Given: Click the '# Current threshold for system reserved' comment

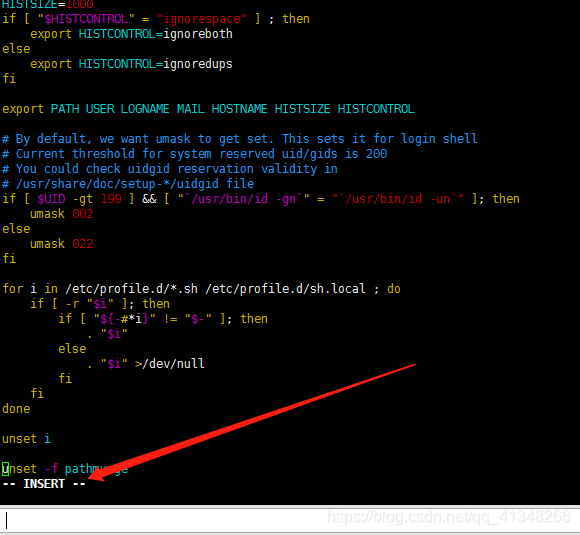Looking at the screenshot, I should pos(195,154).
